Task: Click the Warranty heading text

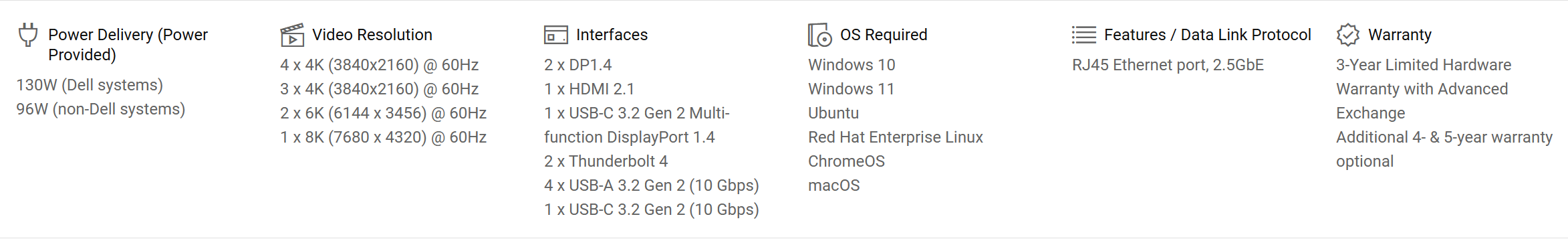Action: point(1400,35)
